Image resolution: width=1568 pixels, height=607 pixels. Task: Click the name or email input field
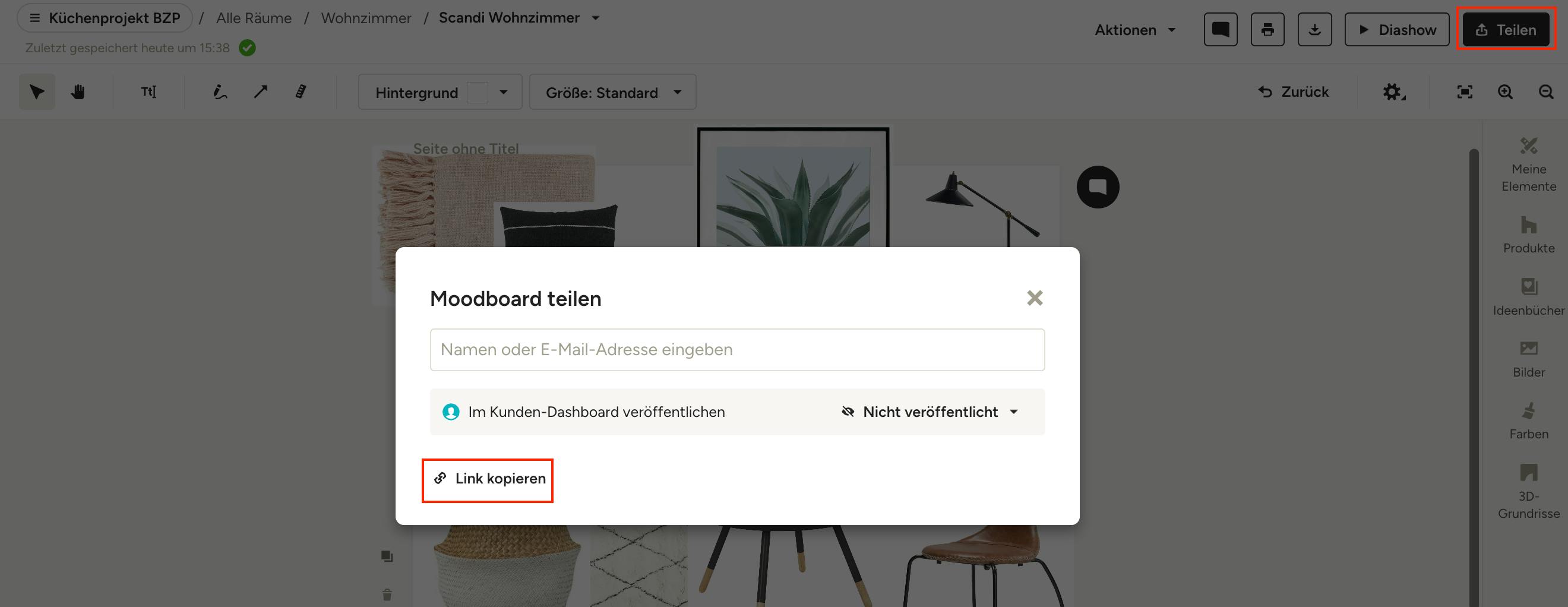736,349
